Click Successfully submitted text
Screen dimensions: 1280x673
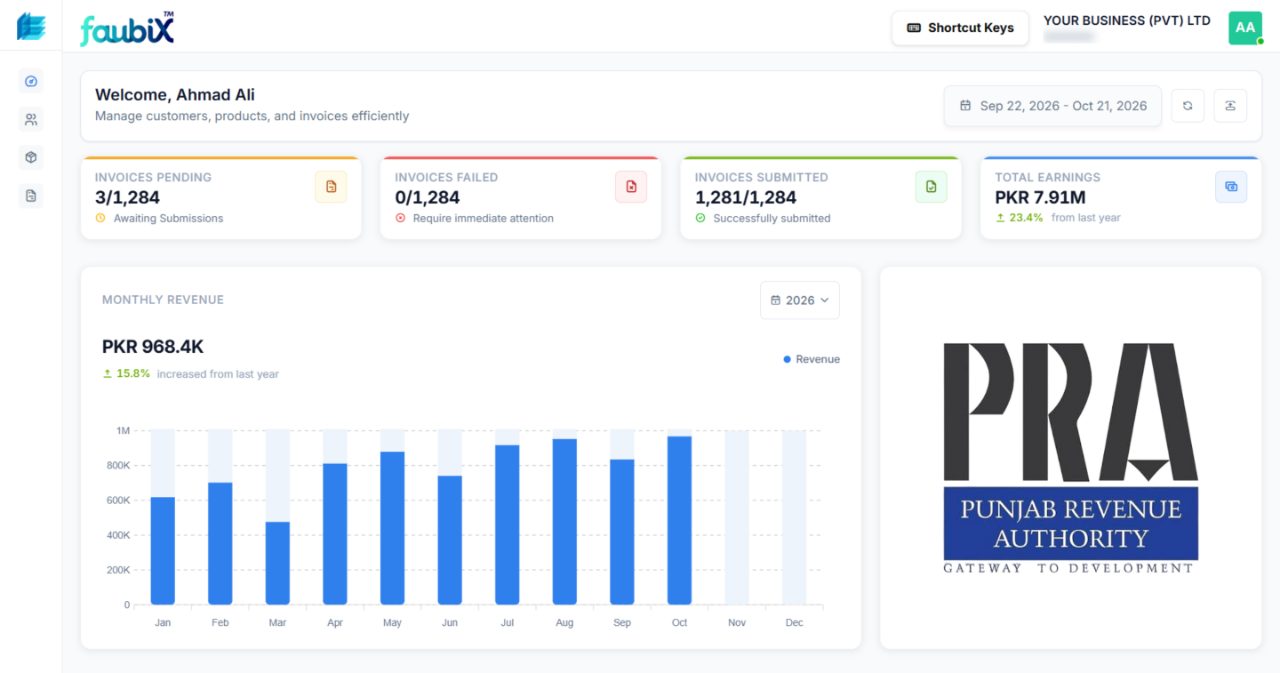pyautogui.click(x=772, y=218)
